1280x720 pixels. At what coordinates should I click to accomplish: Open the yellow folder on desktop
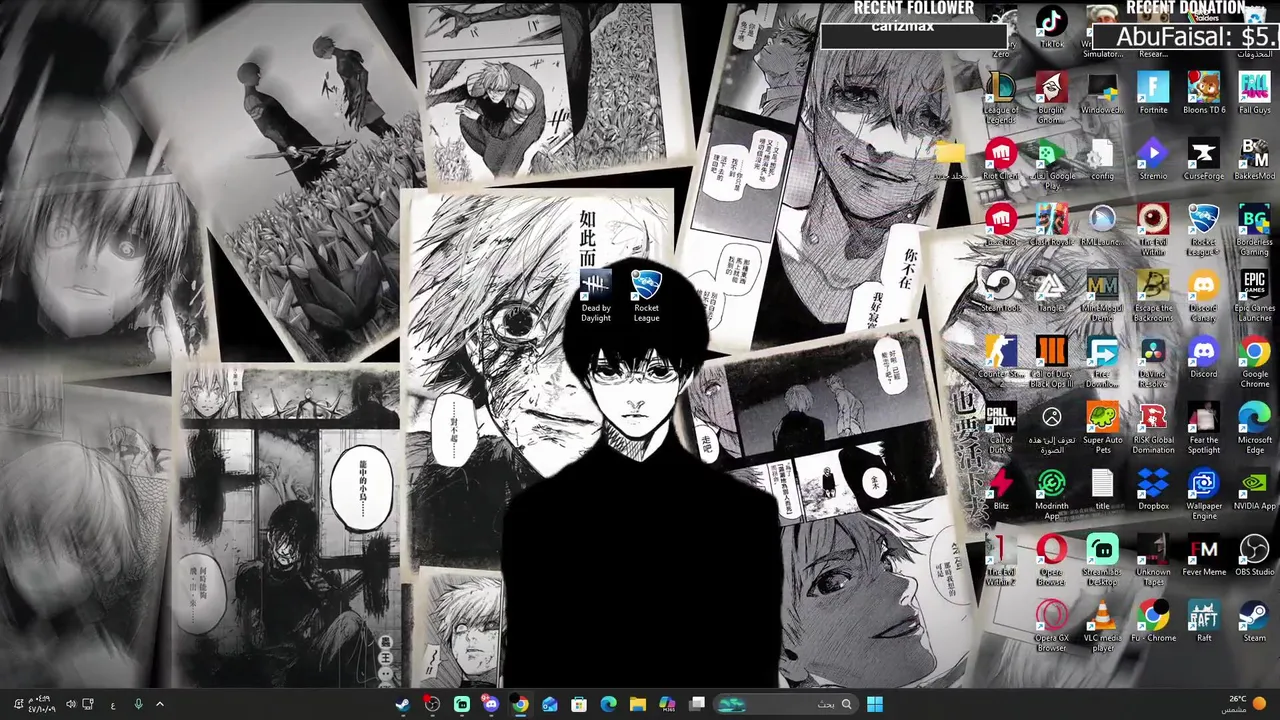(x=950, y=159)
